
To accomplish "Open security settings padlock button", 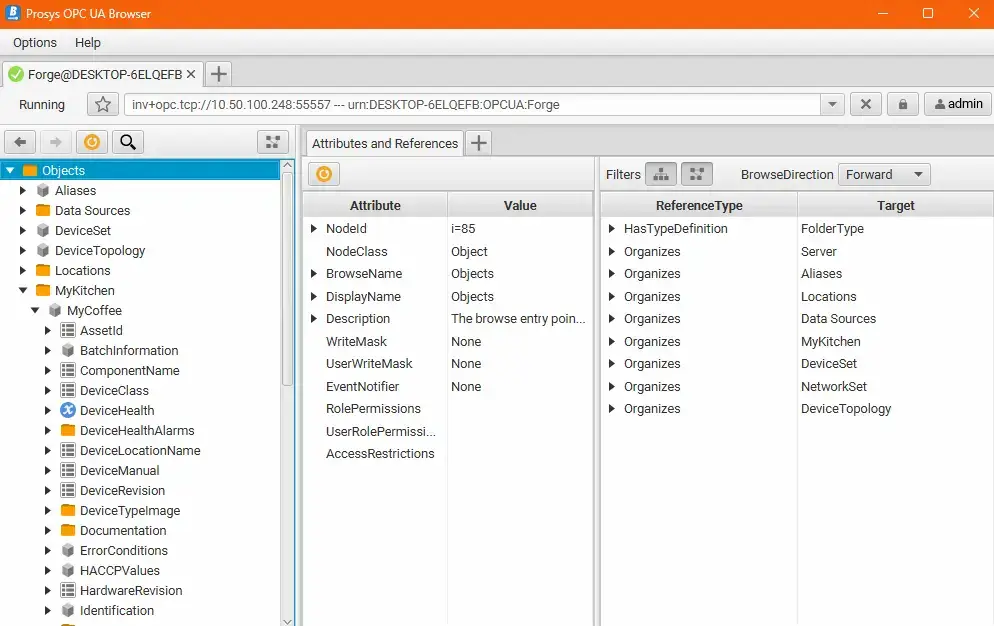I will [903, 105].
